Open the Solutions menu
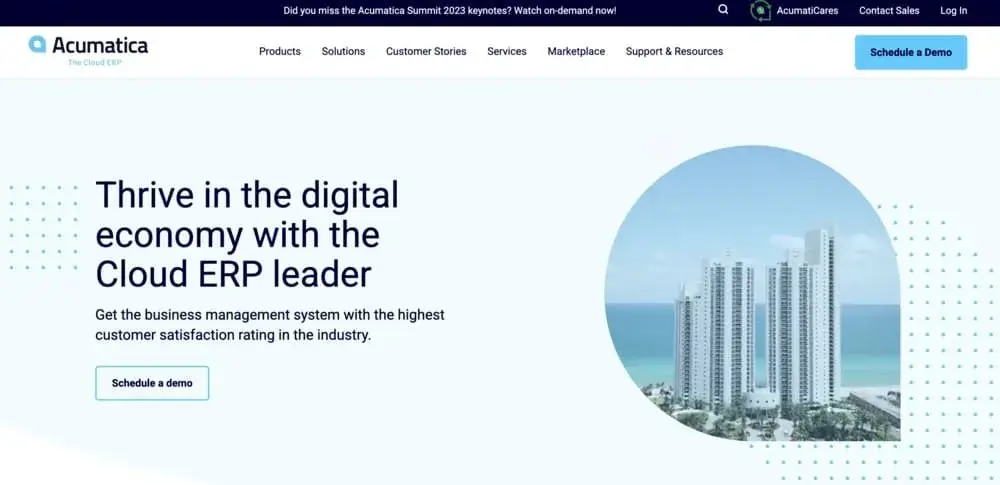 pyautogui.click(x=343, y=52)
